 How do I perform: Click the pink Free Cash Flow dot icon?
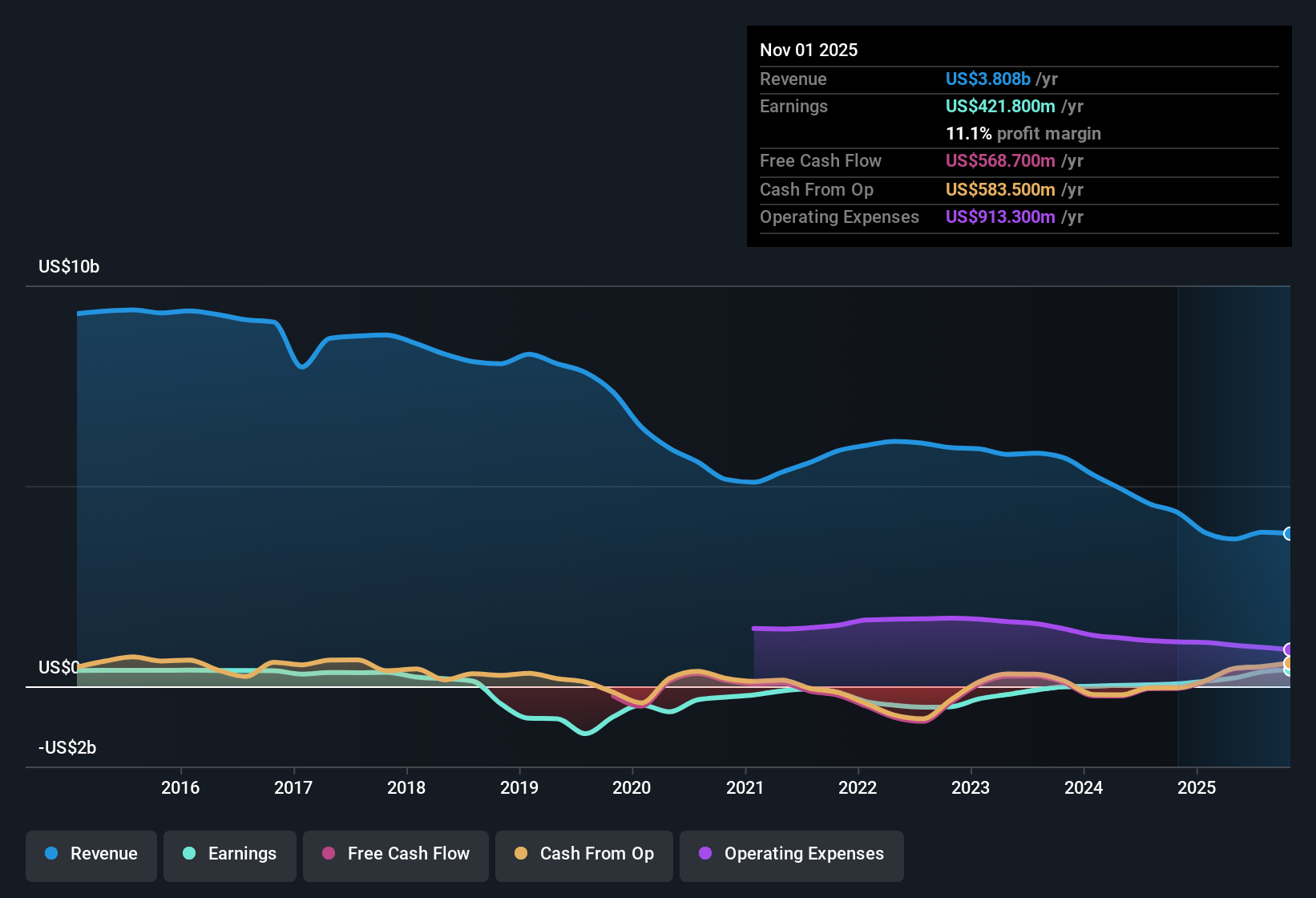(329, 854)
